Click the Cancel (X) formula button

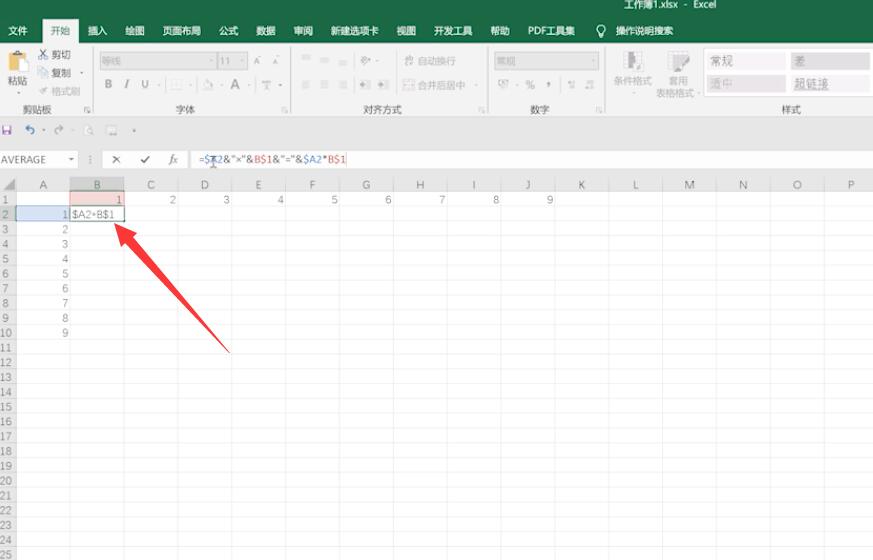[116, 160]
